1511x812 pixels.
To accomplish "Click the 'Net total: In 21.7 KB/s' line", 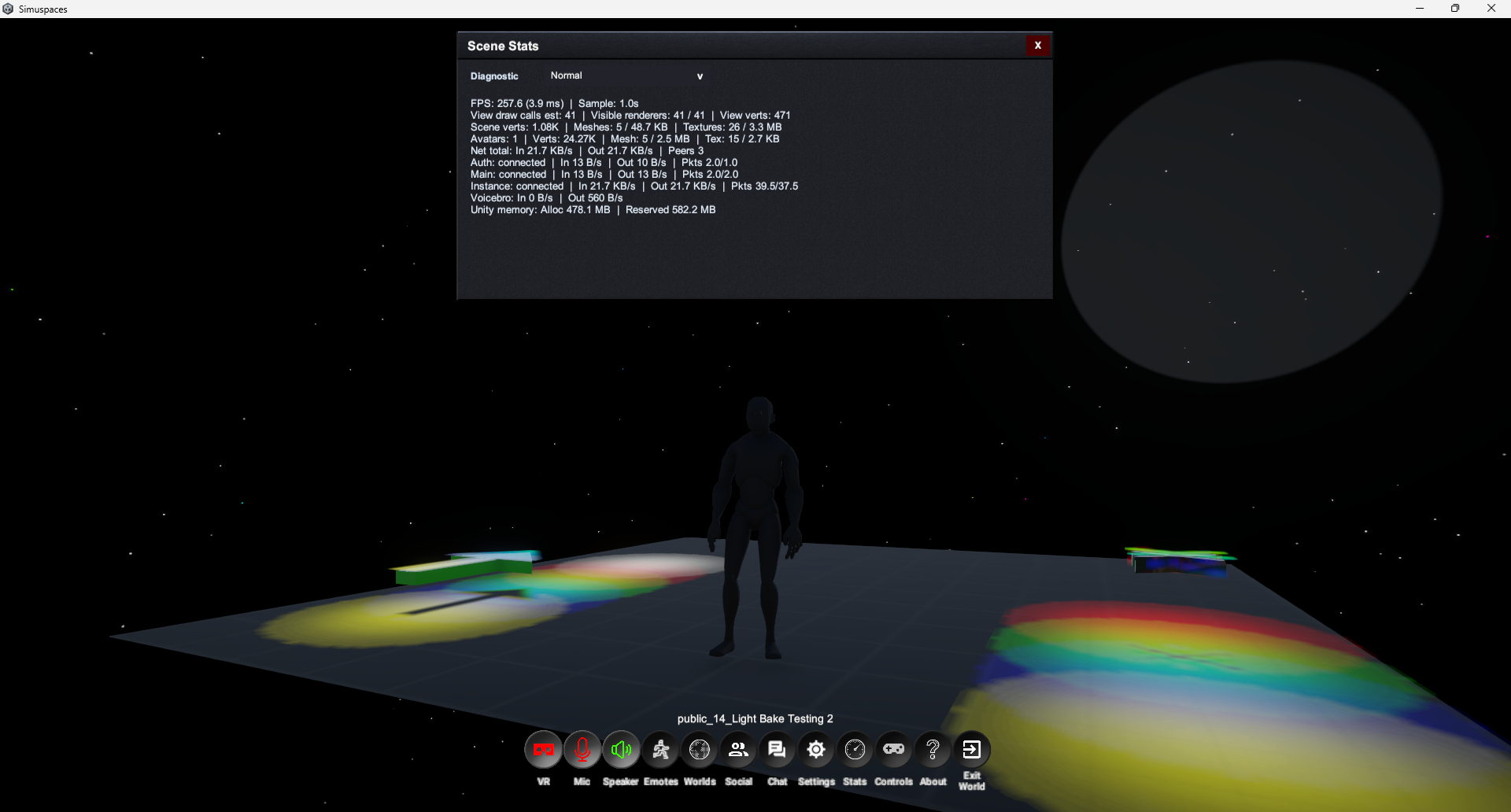I will click(x=587, y=151).
